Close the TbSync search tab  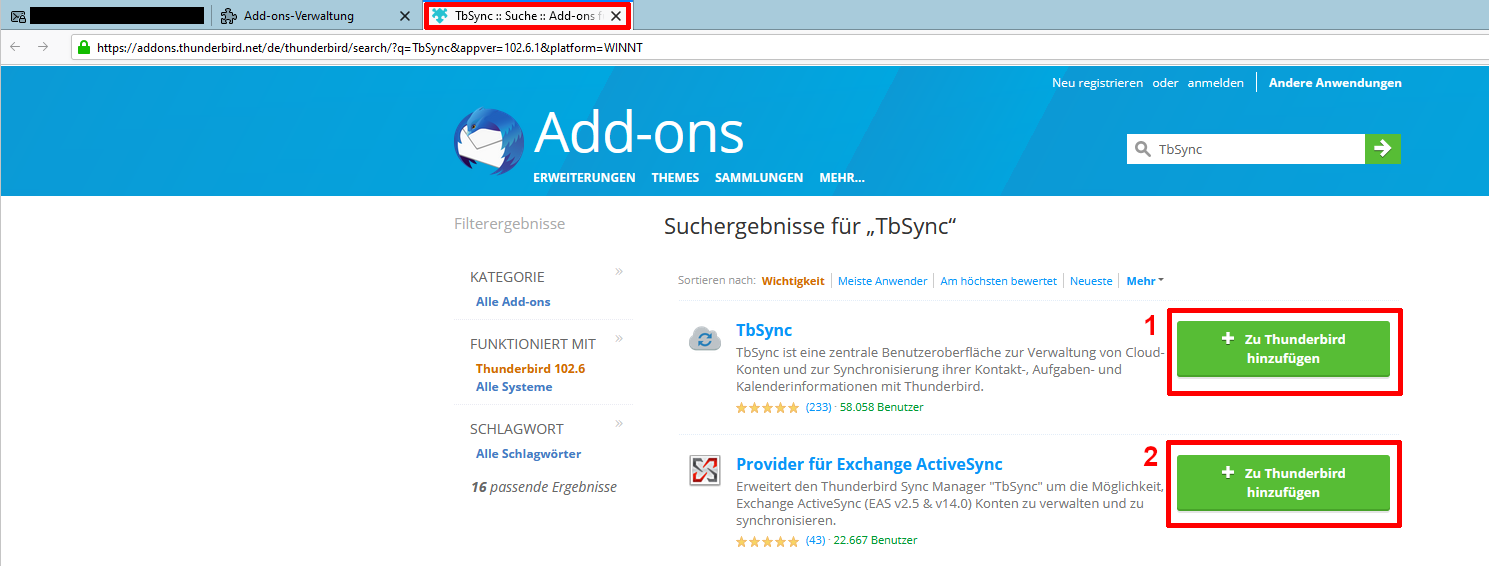616,16
